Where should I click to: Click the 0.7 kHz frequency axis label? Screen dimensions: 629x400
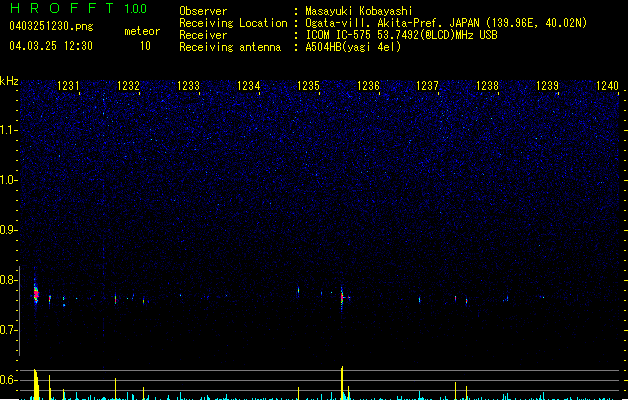click(x=9, y=330)
